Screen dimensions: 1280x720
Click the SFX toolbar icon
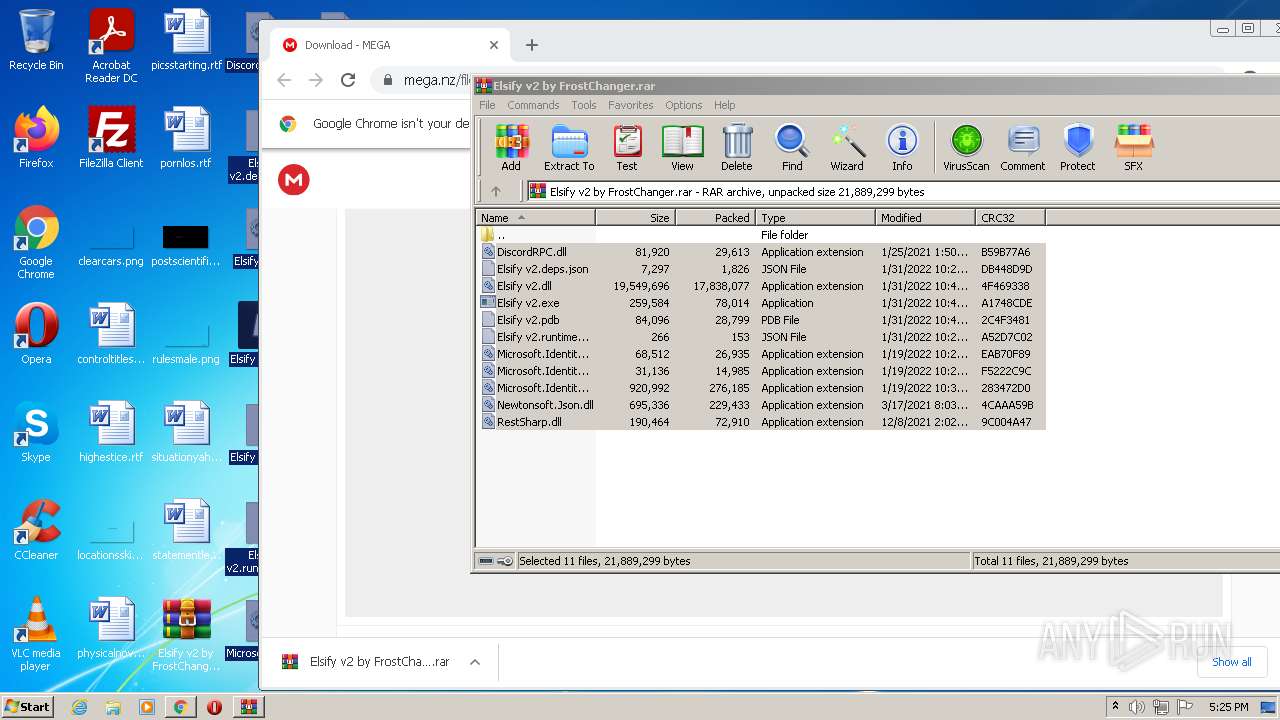pyautogui.click(x=1133, y=148)
